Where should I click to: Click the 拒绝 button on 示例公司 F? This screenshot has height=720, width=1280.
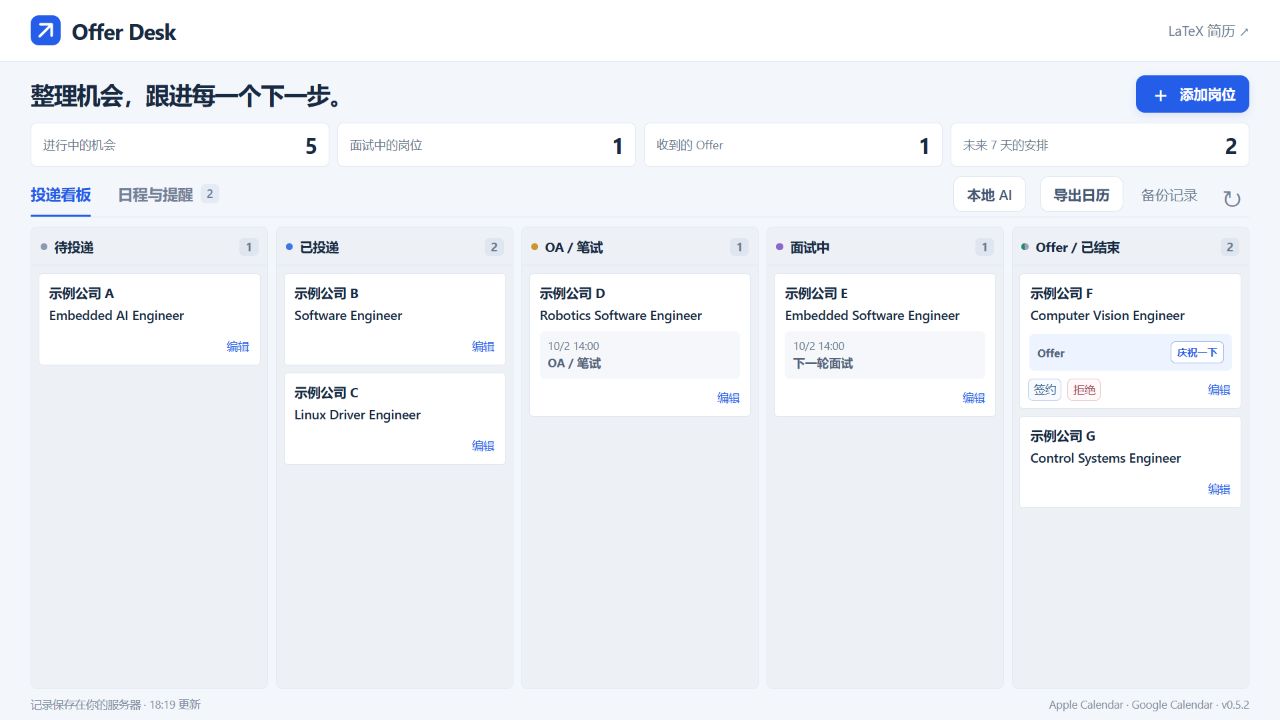1084,390
